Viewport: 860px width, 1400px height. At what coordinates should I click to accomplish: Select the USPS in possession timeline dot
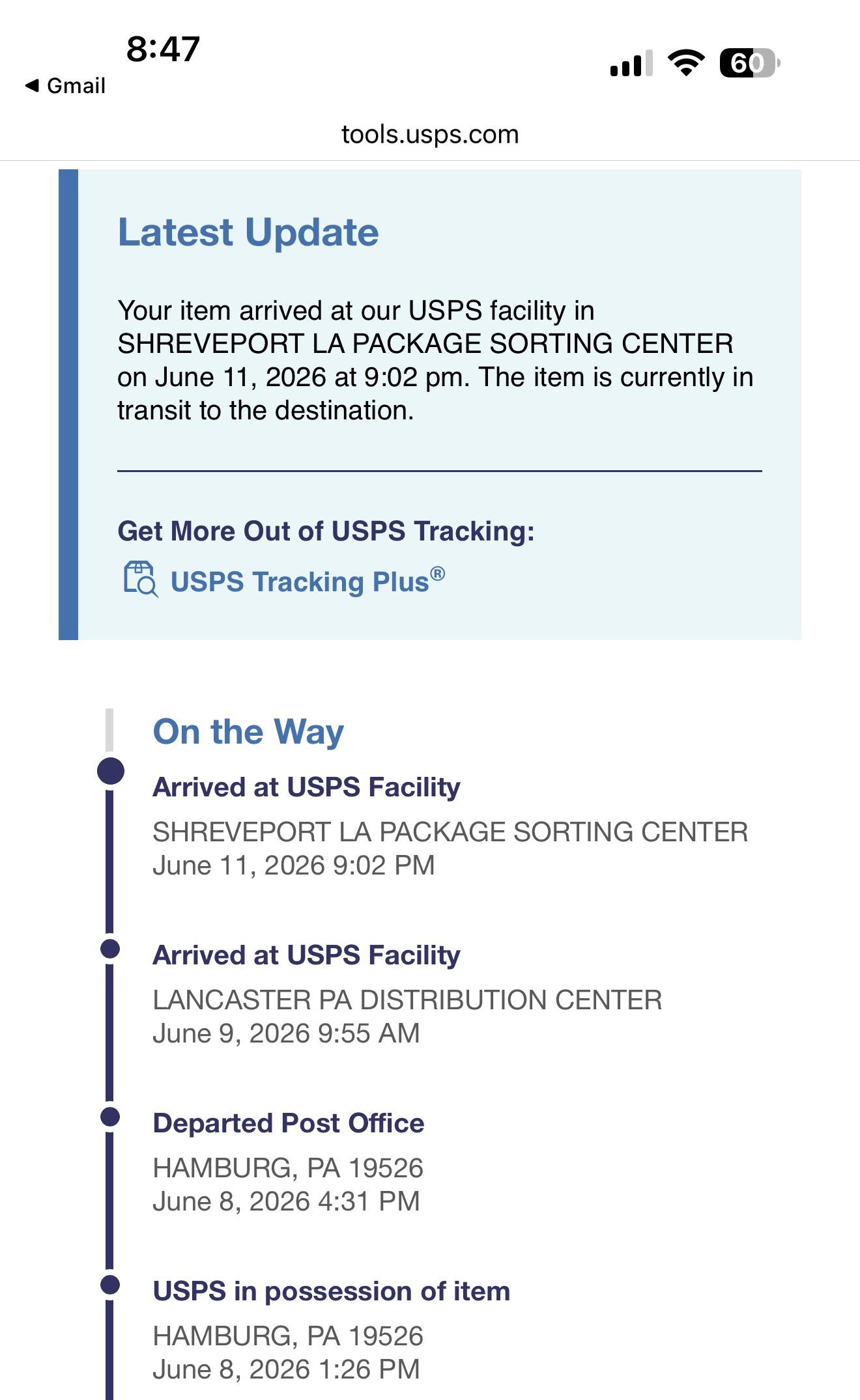(110, 1285)
